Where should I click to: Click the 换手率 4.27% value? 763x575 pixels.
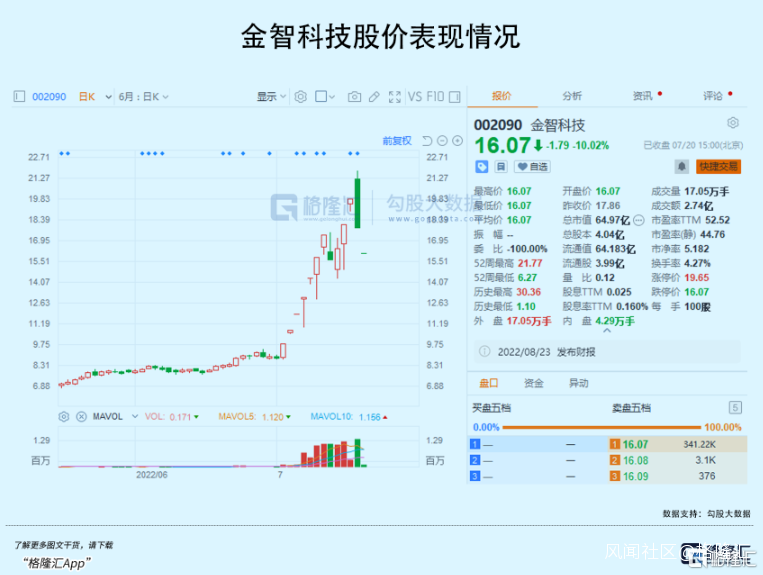coord(697,264)
